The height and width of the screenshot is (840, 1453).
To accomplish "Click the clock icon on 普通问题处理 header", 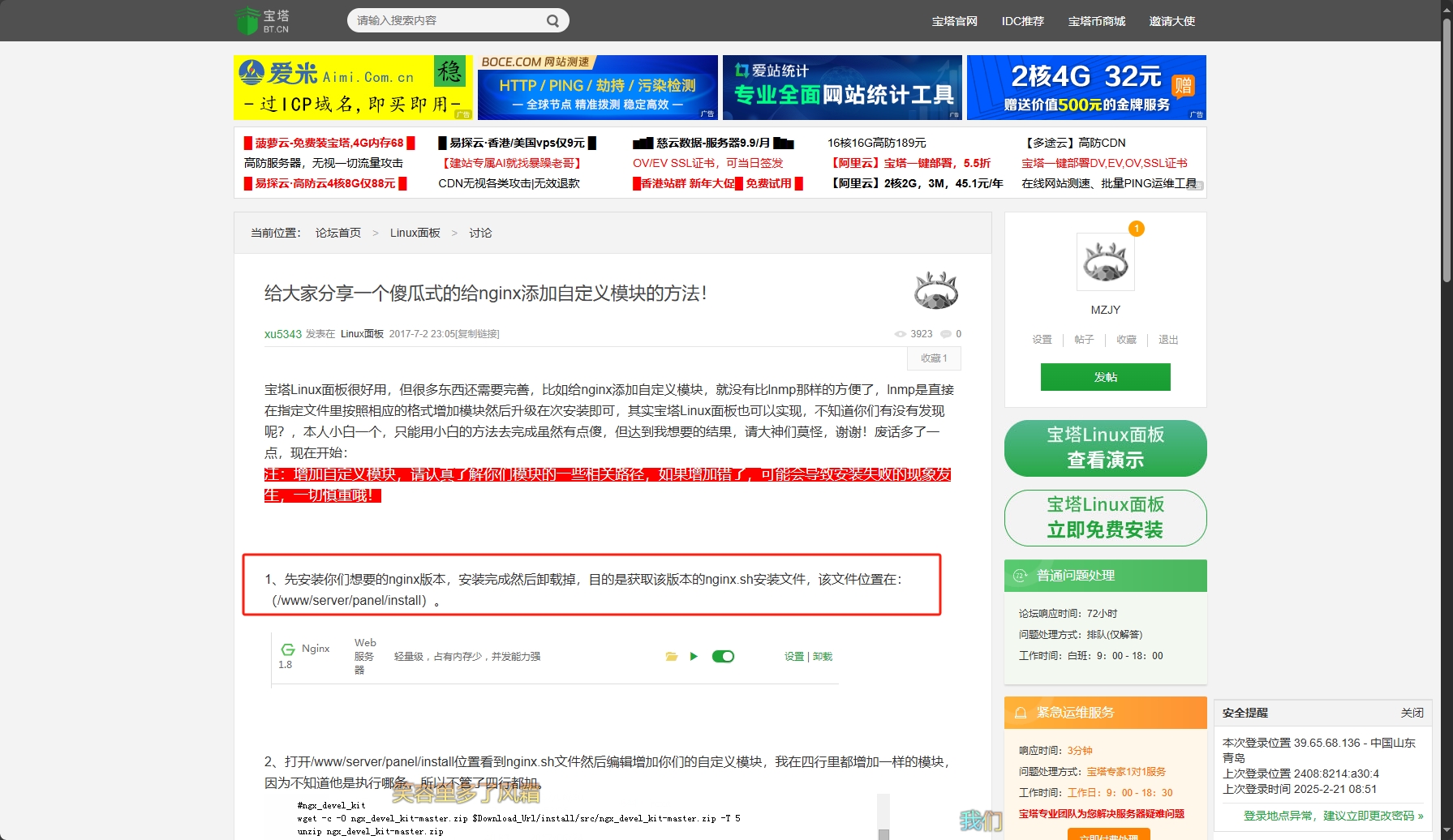I will 1018,576.
